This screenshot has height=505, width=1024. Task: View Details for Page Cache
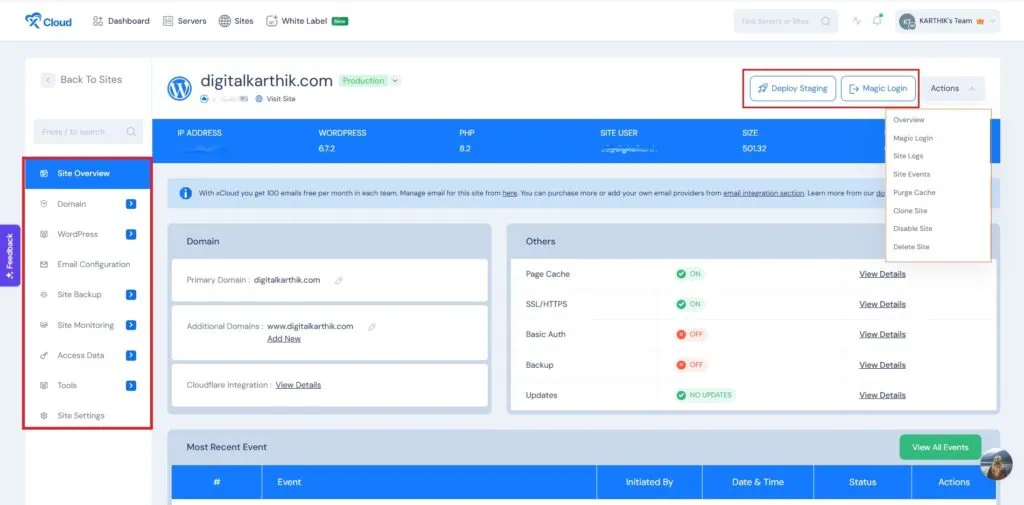pyautogui.click(x=882, y=274)
